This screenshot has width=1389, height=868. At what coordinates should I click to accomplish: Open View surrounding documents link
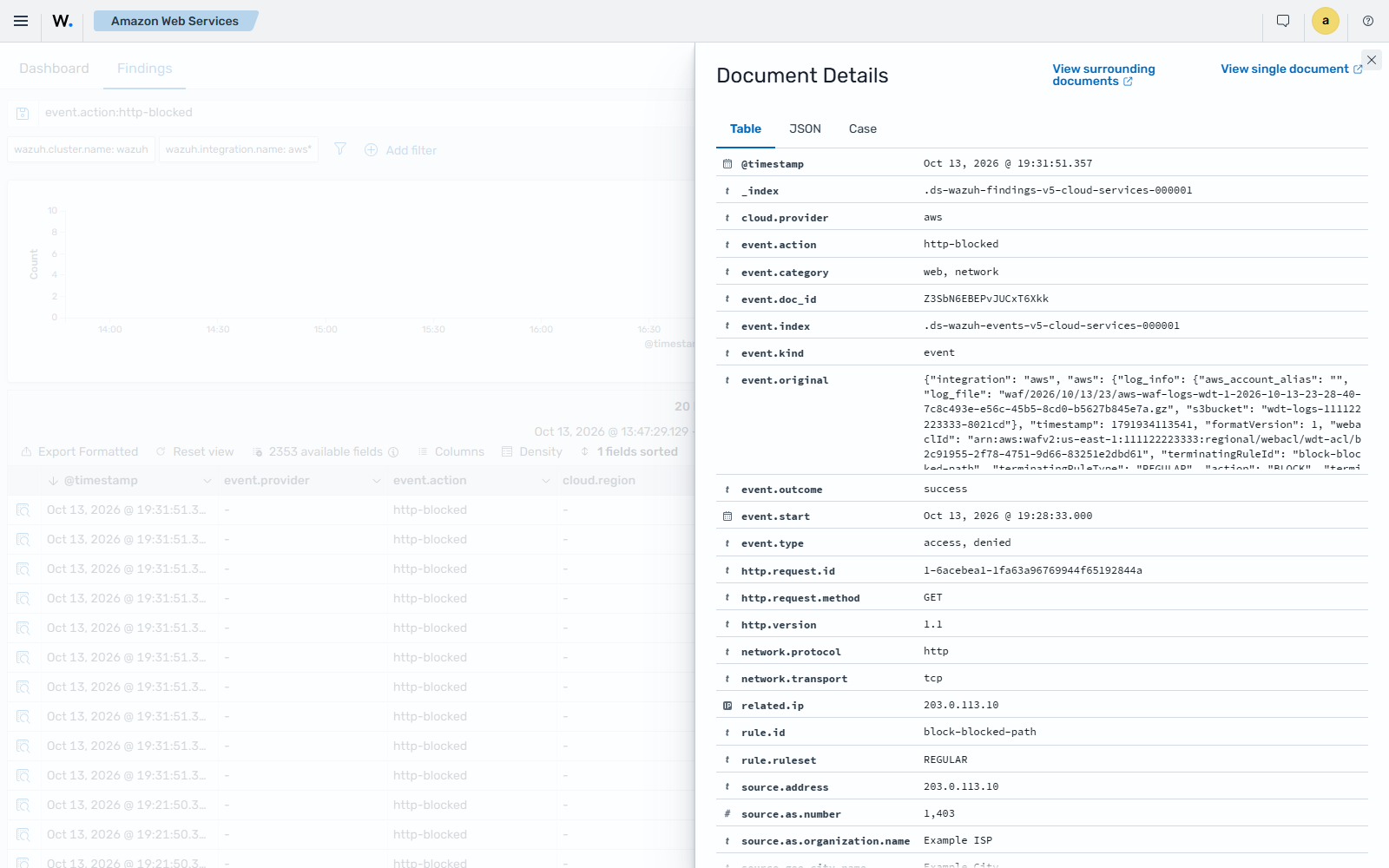[1103, 75]
